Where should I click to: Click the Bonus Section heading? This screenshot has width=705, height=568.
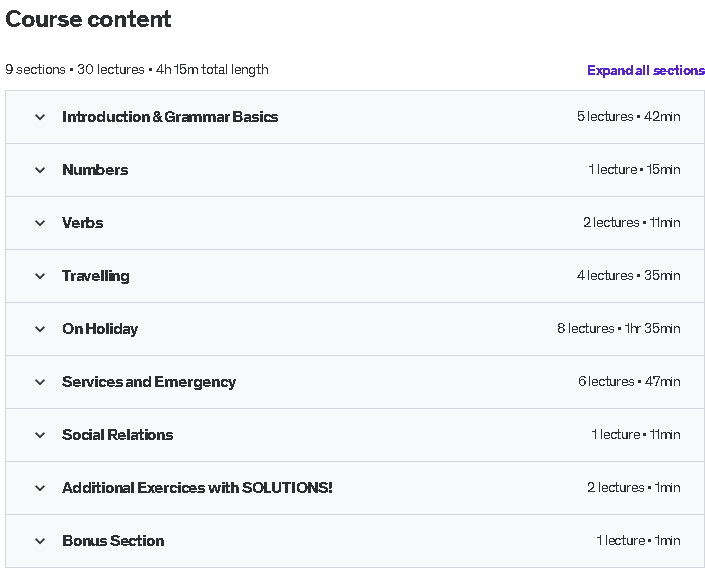113,541
